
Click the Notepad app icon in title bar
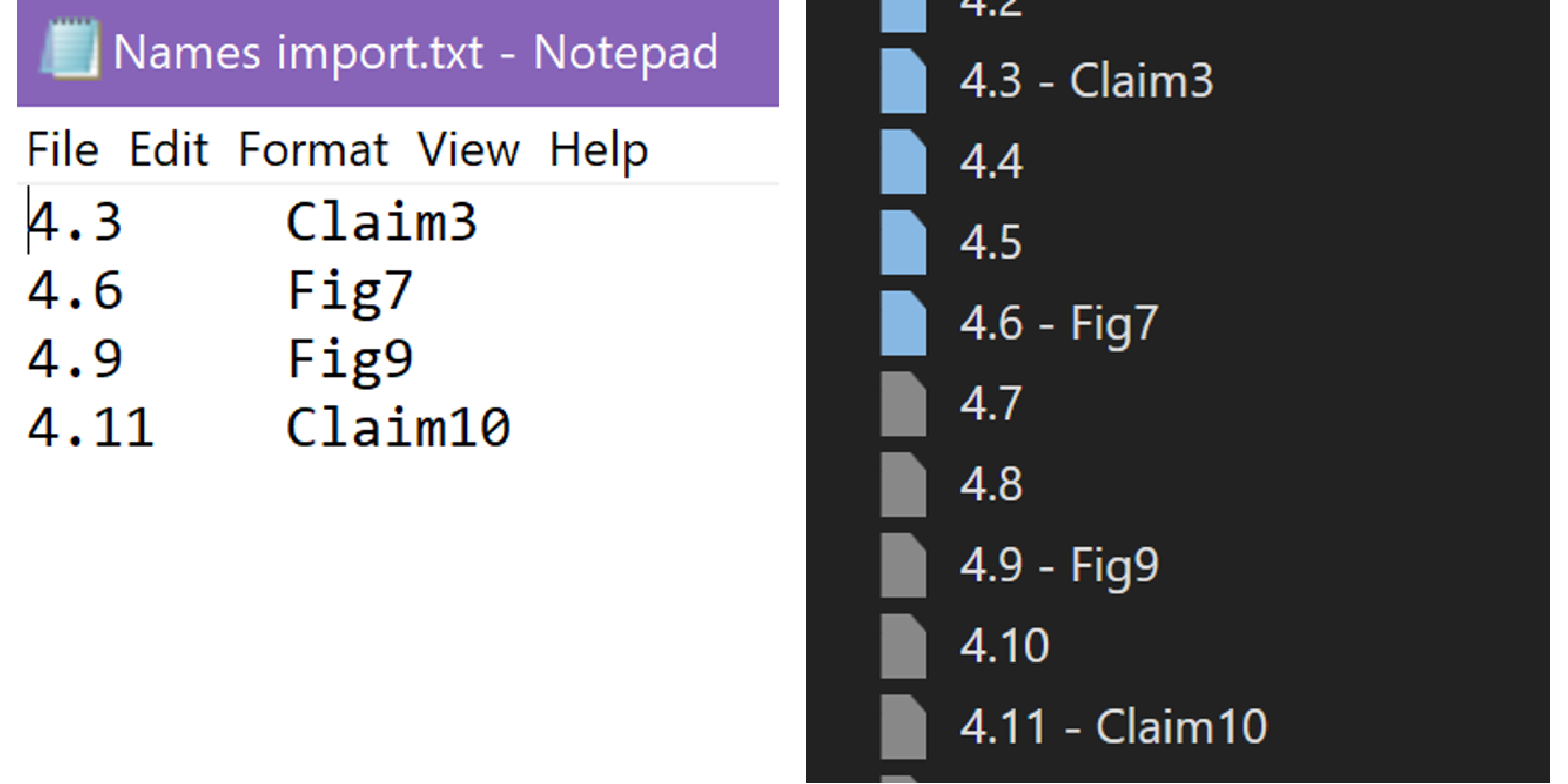click(x=69, y=49)
